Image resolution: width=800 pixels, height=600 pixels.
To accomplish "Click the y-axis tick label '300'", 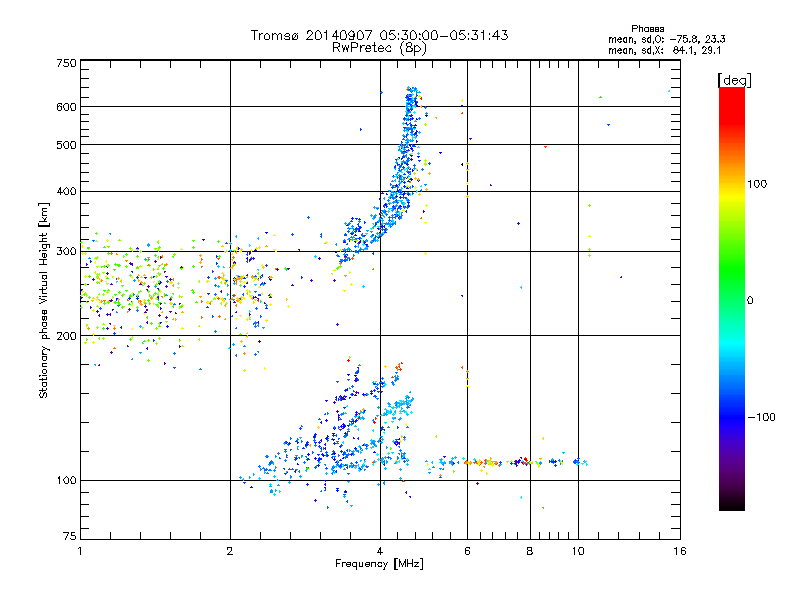I will (x=66, y=252).
